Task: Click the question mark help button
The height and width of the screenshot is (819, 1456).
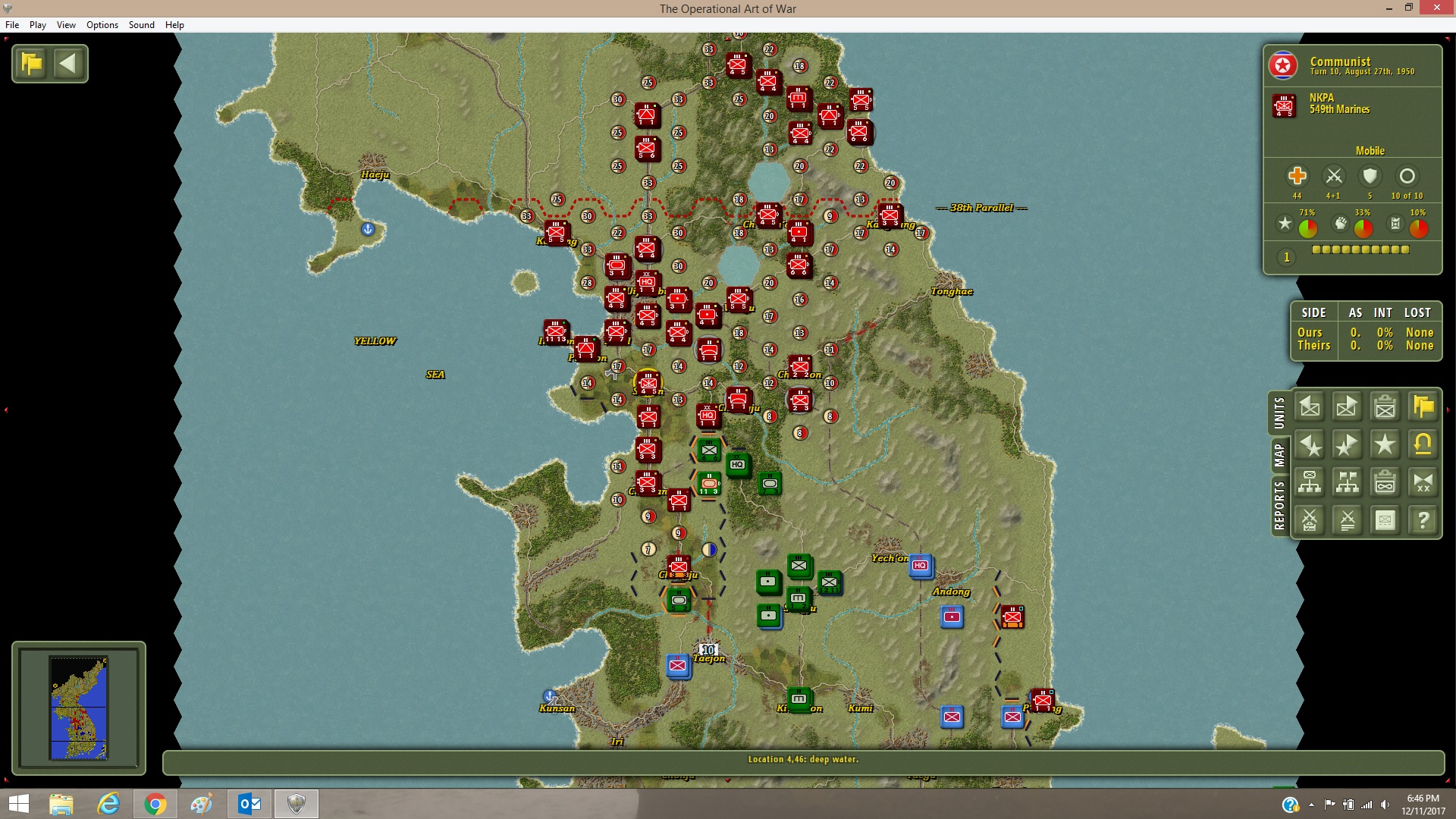Action: [x=1423, y=520]
